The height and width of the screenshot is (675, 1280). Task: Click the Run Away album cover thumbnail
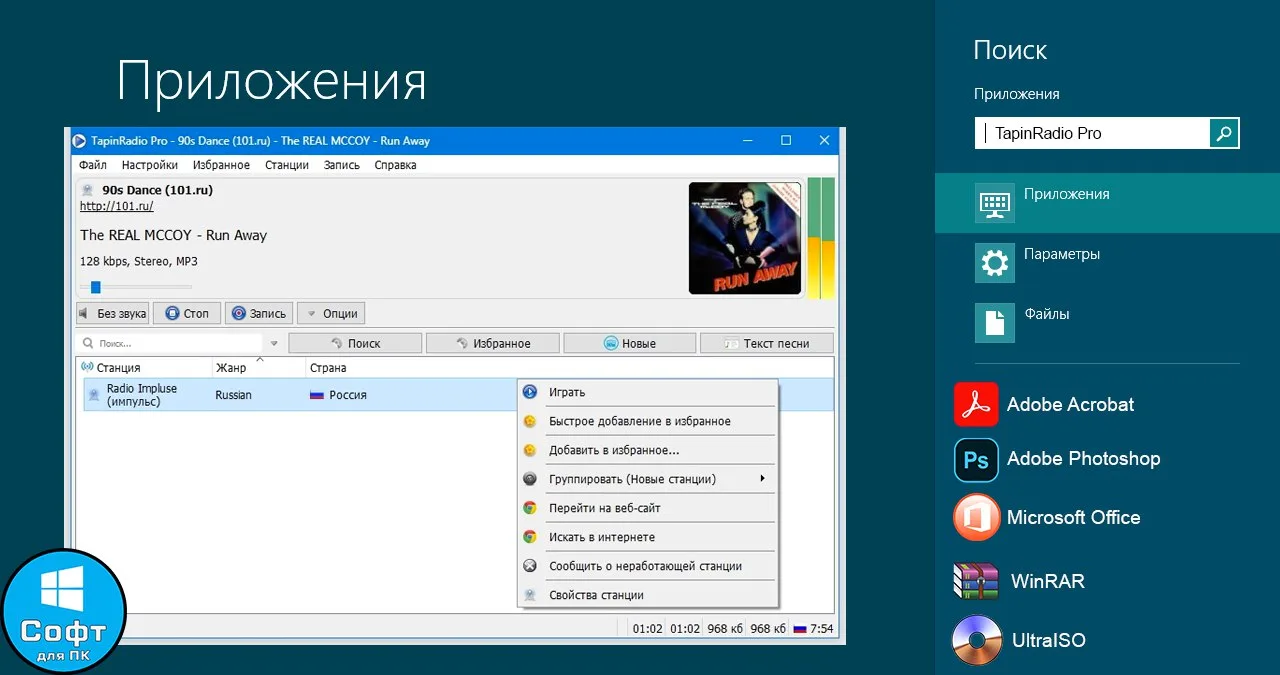(x=745, y=238)
